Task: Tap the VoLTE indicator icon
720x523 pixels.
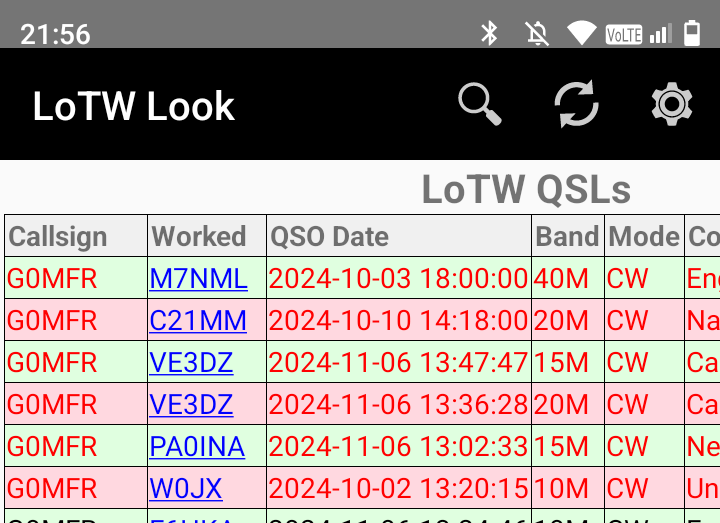Action: click(624, 34)
